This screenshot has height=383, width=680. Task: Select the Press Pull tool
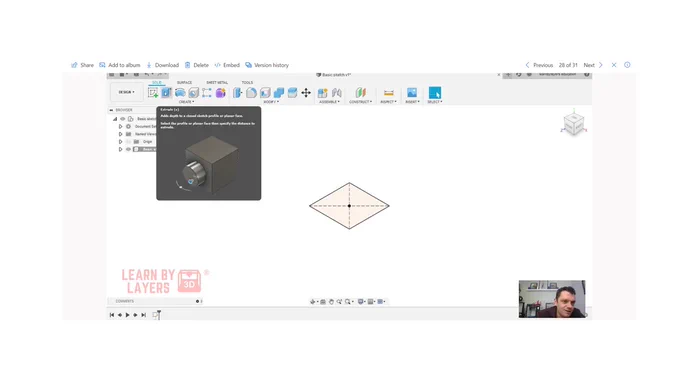[238, 92]
